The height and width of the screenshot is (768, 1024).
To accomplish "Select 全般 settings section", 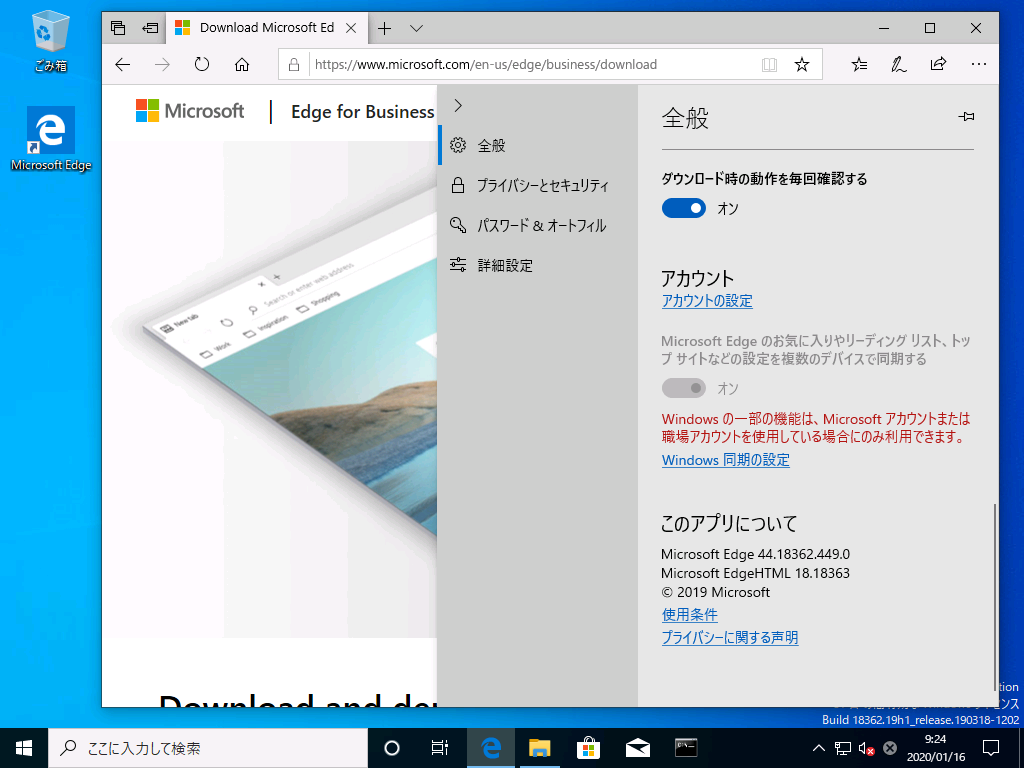I will click(537, 146).
